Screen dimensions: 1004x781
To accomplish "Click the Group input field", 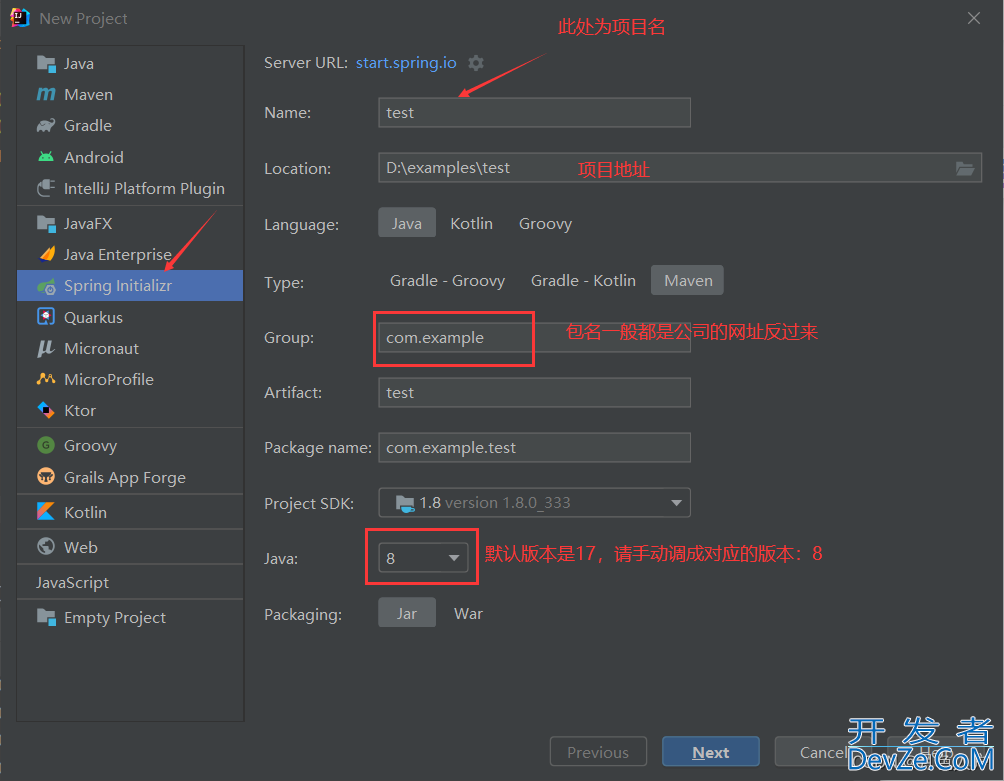I will coord(535,337).
